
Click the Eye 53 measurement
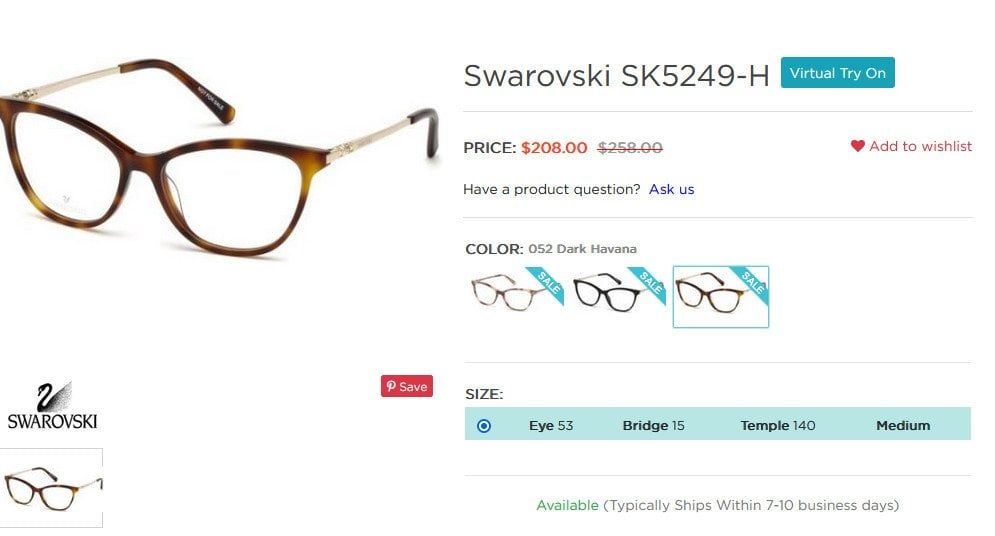click(x=551, y=426)
